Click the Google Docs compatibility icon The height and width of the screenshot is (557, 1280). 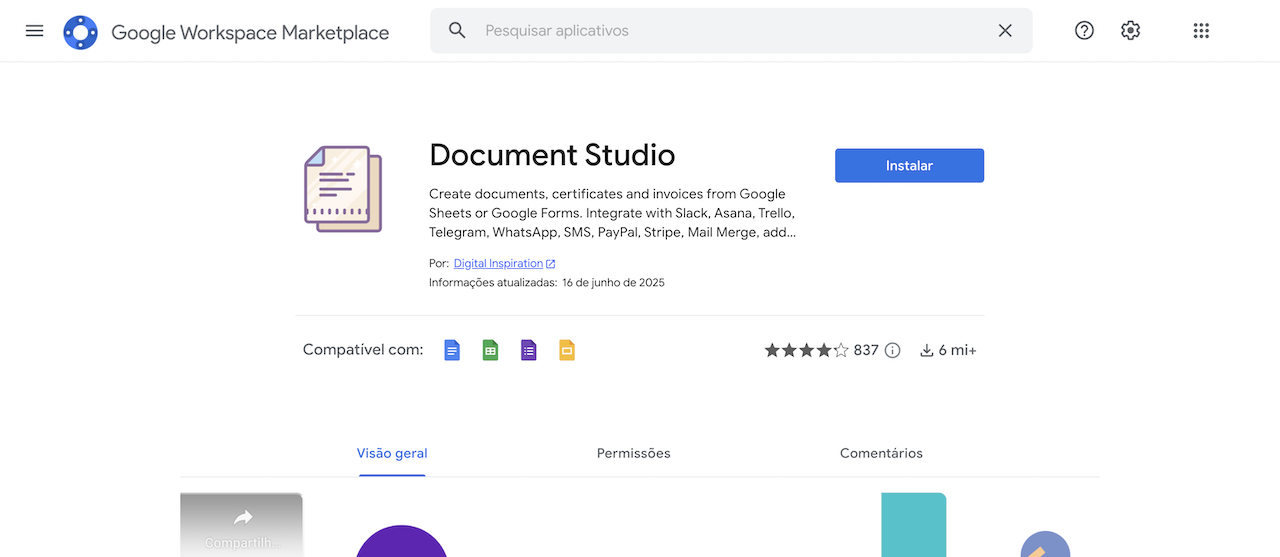coord(452,350)
